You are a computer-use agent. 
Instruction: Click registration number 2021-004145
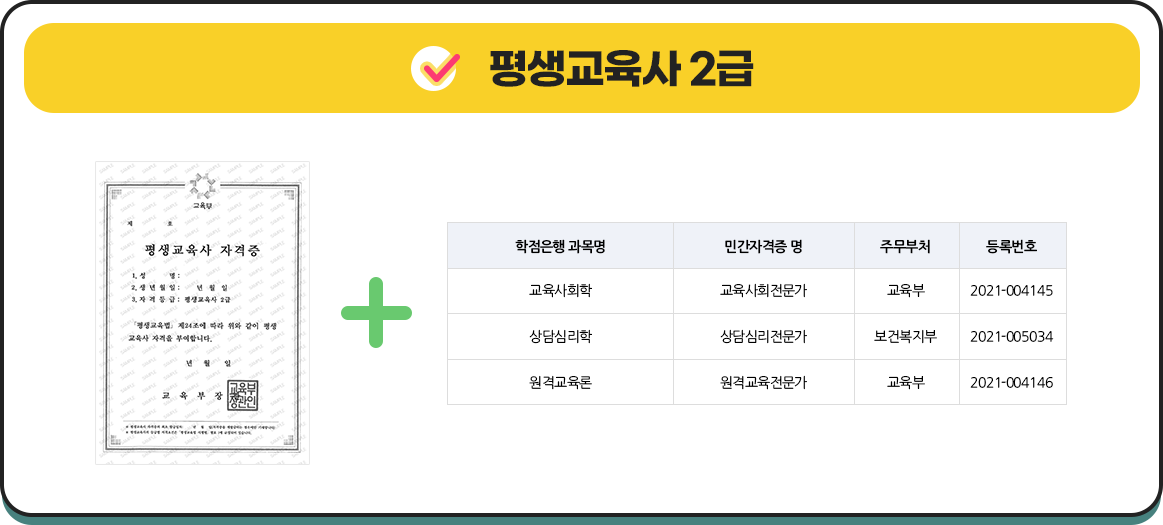[x=1012, y=291]
